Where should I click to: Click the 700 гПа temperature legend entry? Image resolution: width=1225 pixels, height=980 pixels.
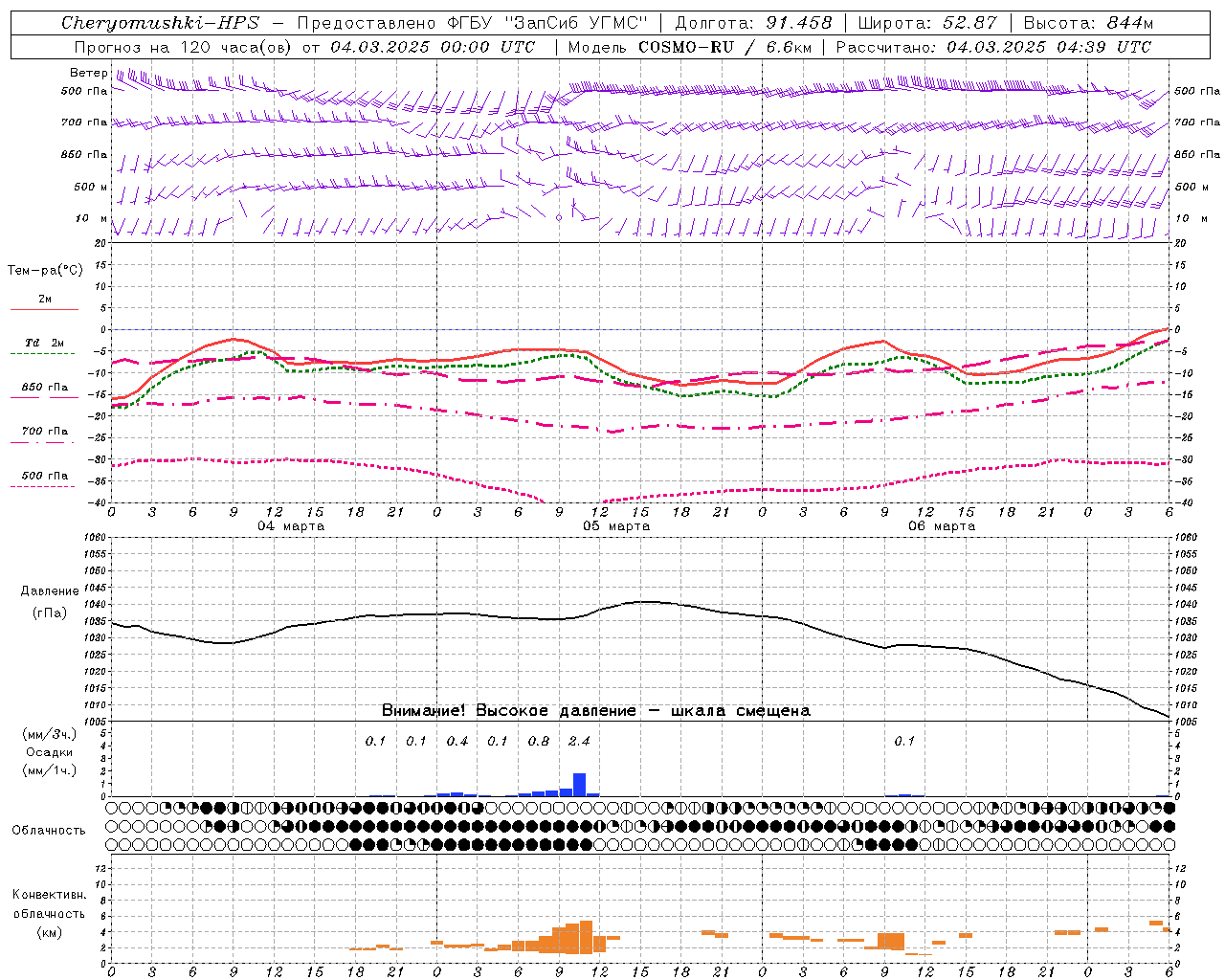(x=45, y=432)
